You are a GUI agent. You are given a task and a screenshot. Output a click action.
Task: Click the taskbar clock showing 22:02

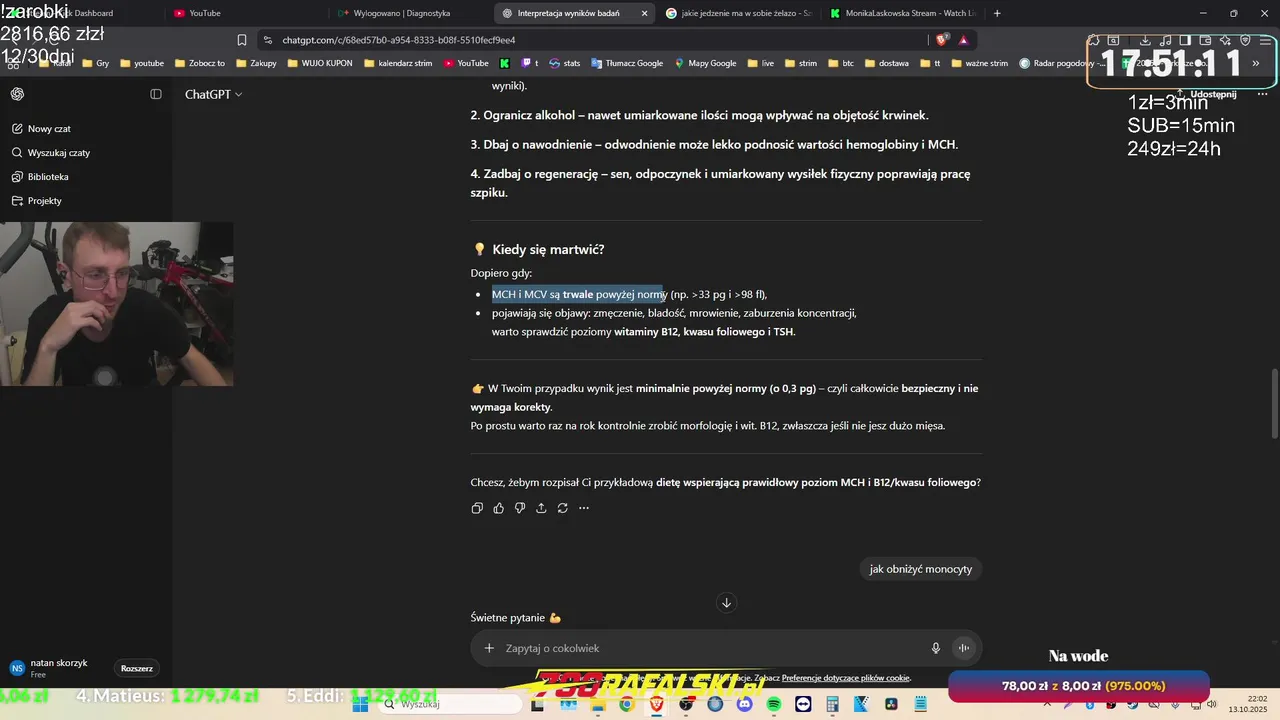(x=1249, y=704)
